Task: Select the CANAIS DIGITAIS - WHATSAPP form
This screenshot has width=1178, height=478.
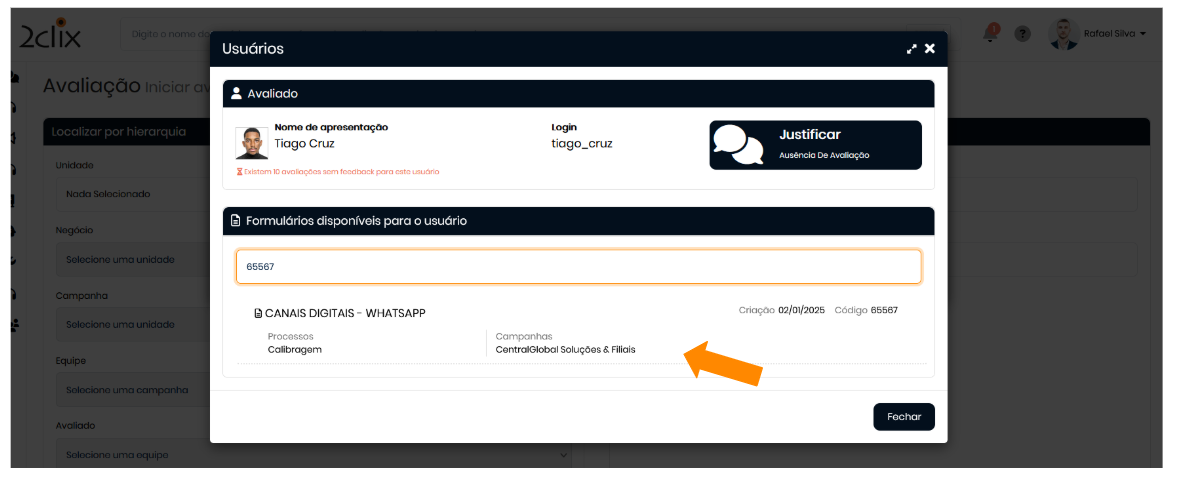Action: (345, 313)
